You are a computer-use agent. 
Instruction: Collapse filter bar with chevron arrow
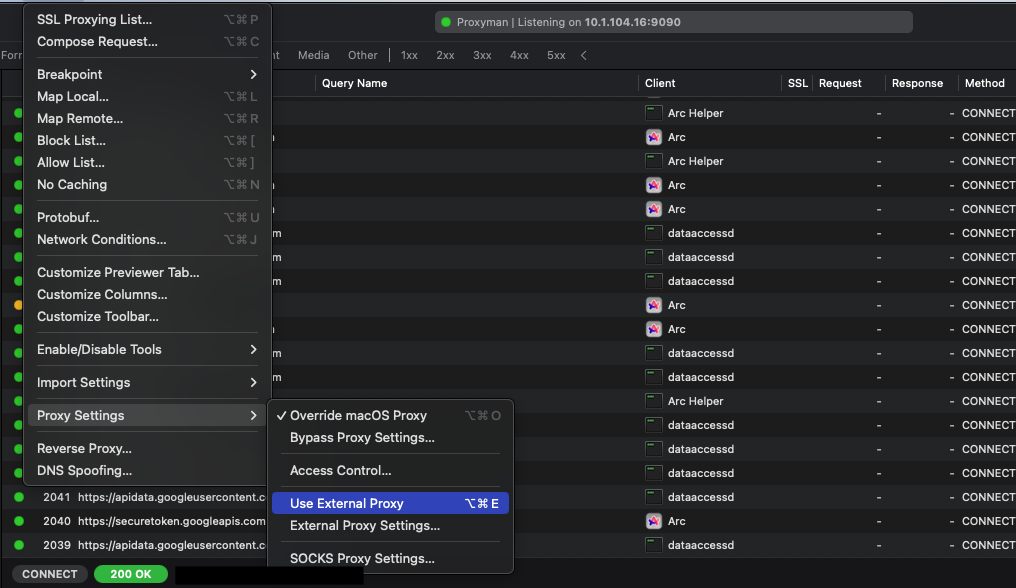coord(584,56)
